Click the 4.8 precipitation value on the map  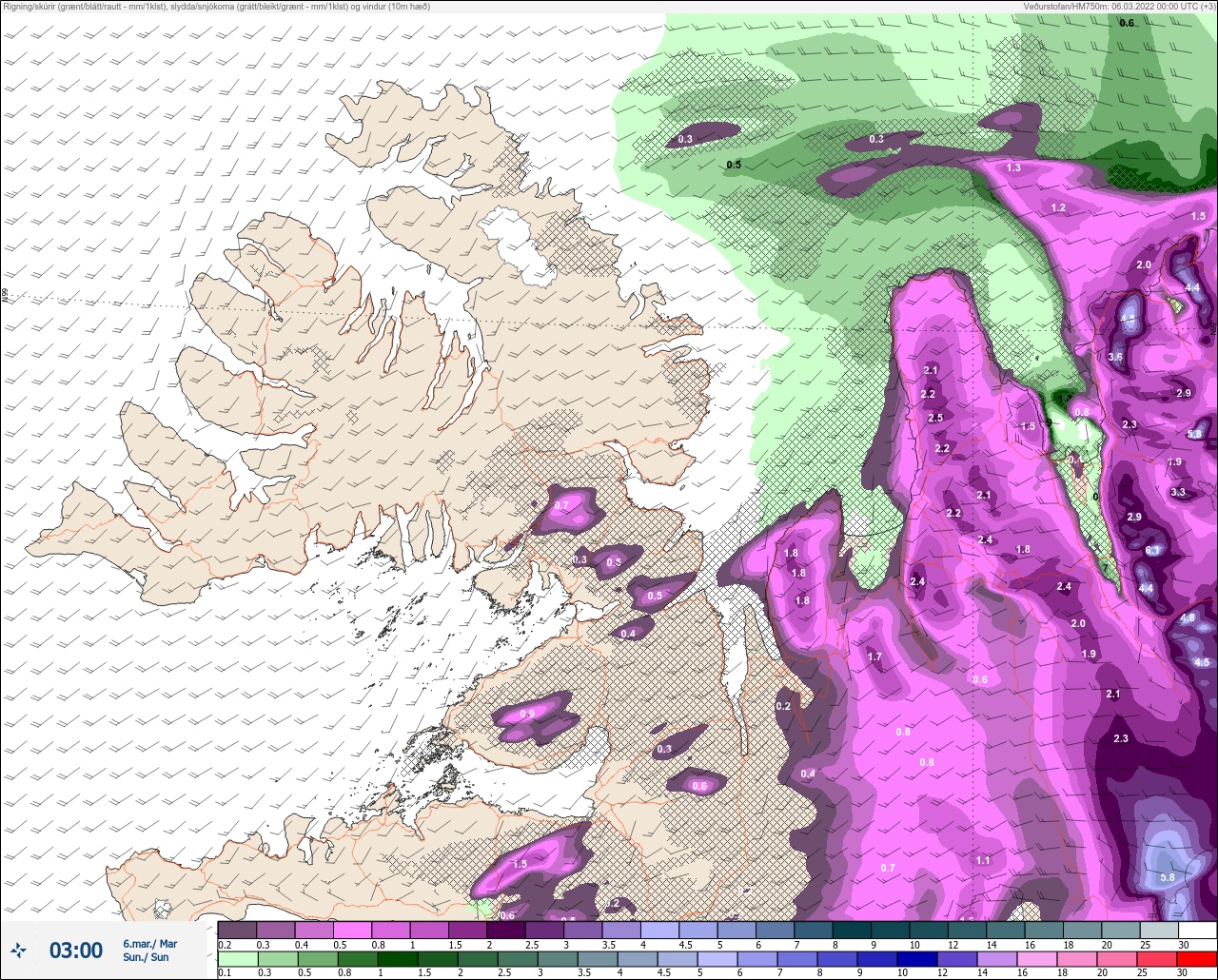pos(1188,617)
